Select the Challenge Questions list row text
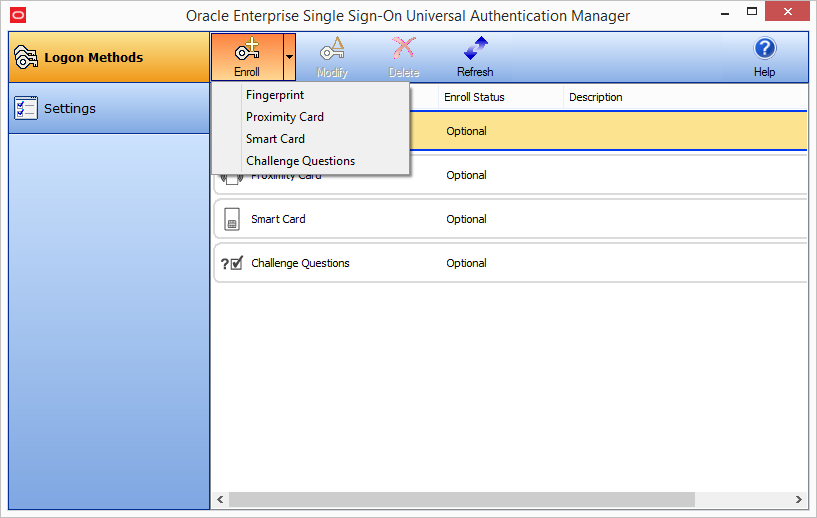The image size is (817, 518). coord(300,263)
